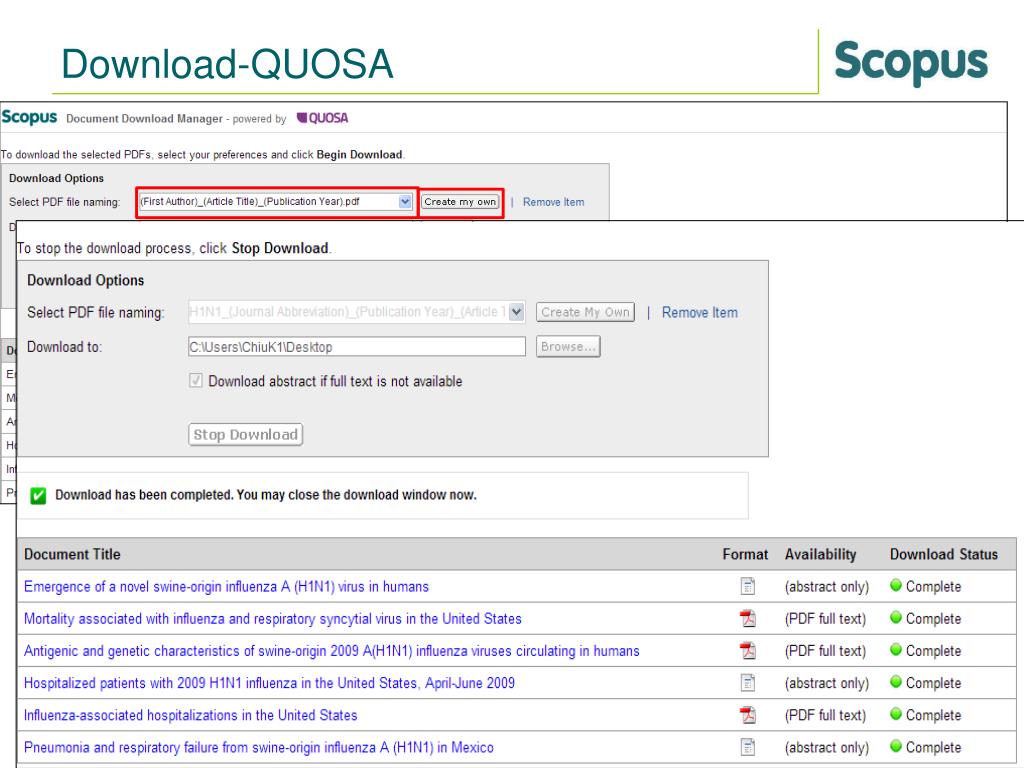The width and height of the screenshot is (1024, 768).
Task: Click the QUOSA logo in header
Action: tap(323, 118)
